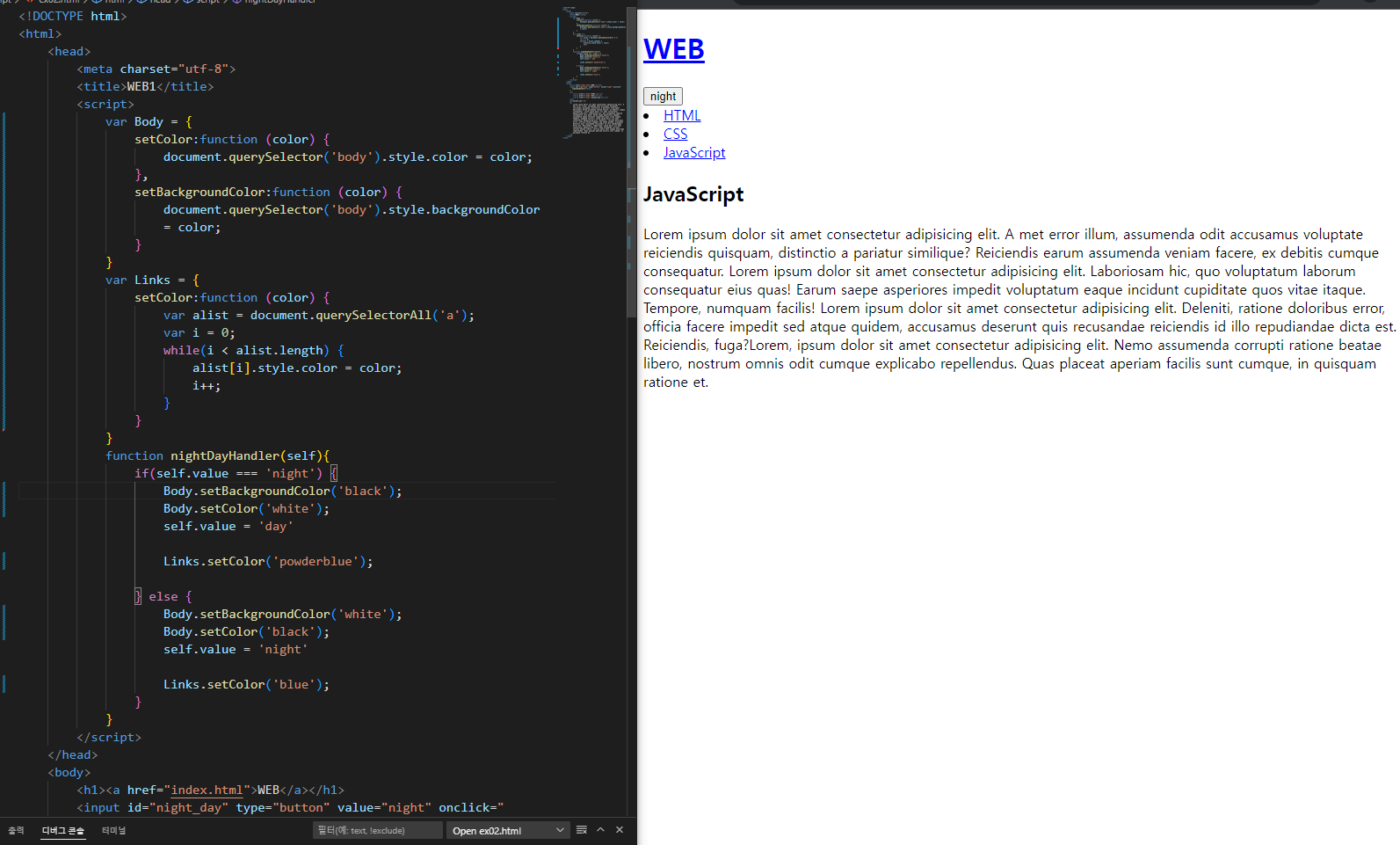Click "var alist = document.querySelectorAll('a');"
The width and height of the screenshot is (1400, 845).
pyautogui.click(x=319, y=315)
